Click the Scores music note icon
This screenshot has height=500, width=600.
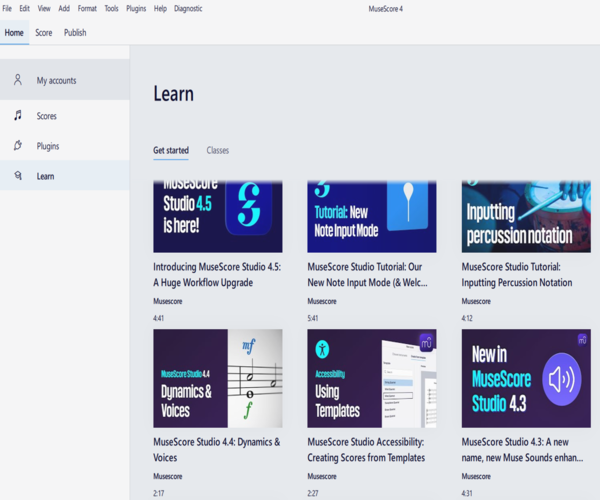click(18, 116)
